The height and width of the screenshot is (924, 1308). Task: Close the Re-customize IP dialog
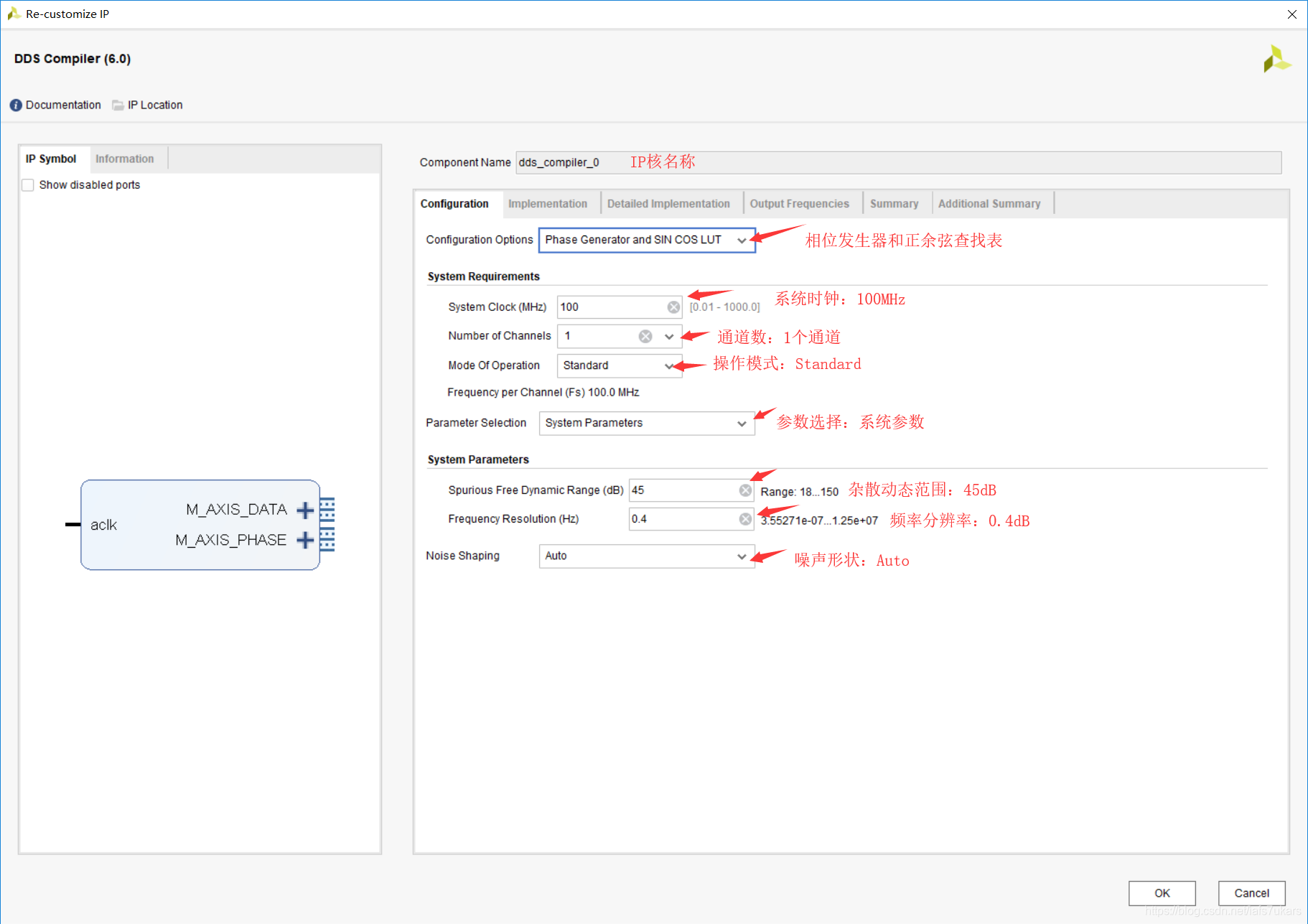tap(1292, 14)
